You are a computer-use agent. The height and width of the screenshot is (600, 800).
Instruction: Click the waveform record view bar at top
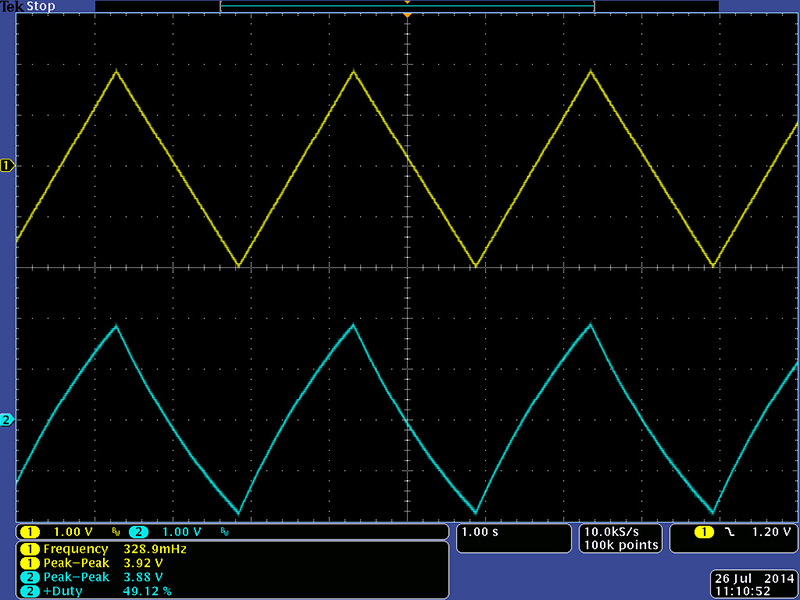pos(407,6)
